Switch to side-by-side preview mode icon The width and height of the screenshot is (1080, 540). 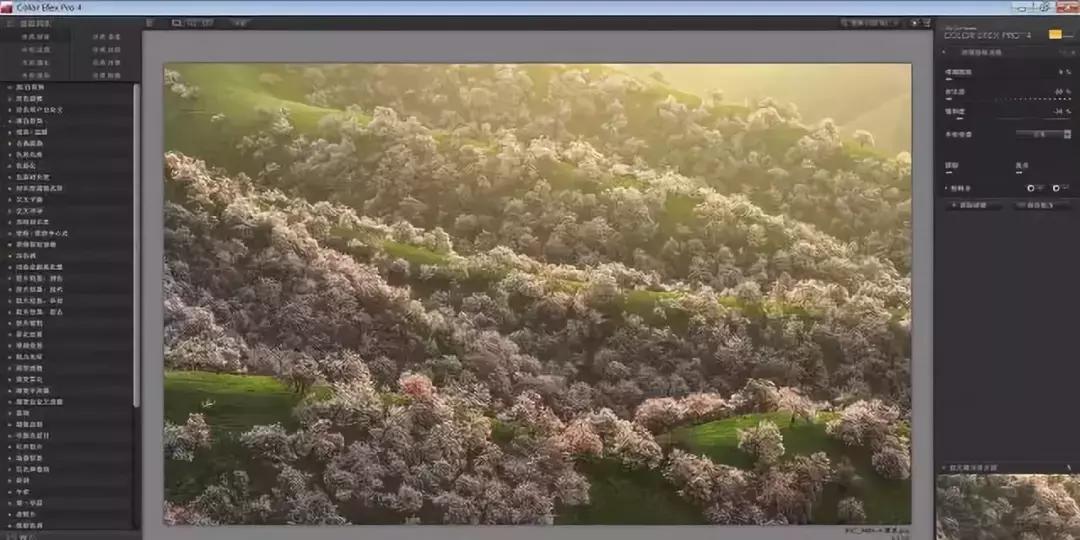coord(207,23)
